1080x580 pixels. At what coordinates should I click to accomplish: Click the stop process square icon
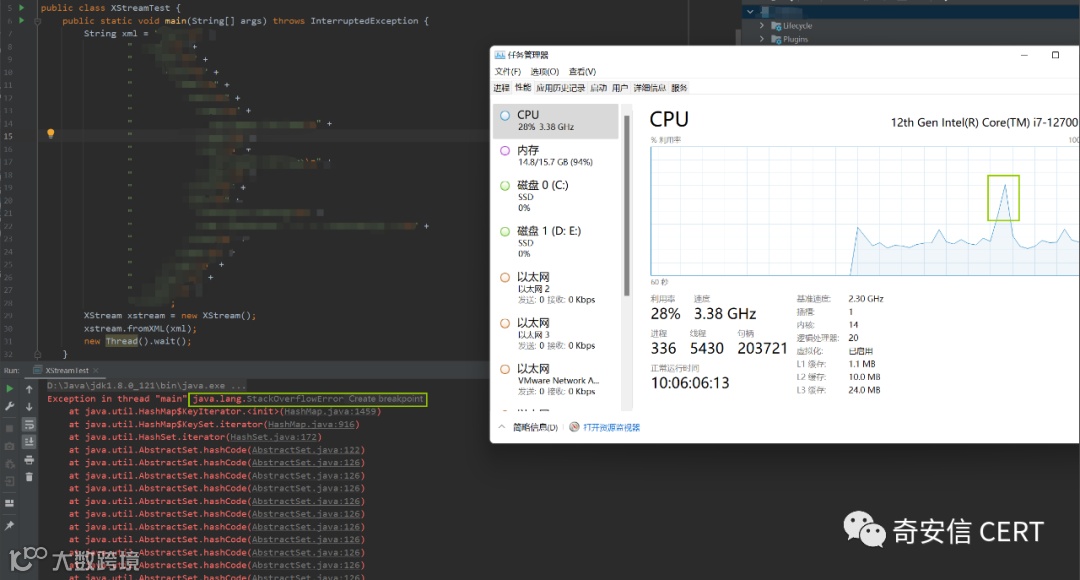click(10, 428)
